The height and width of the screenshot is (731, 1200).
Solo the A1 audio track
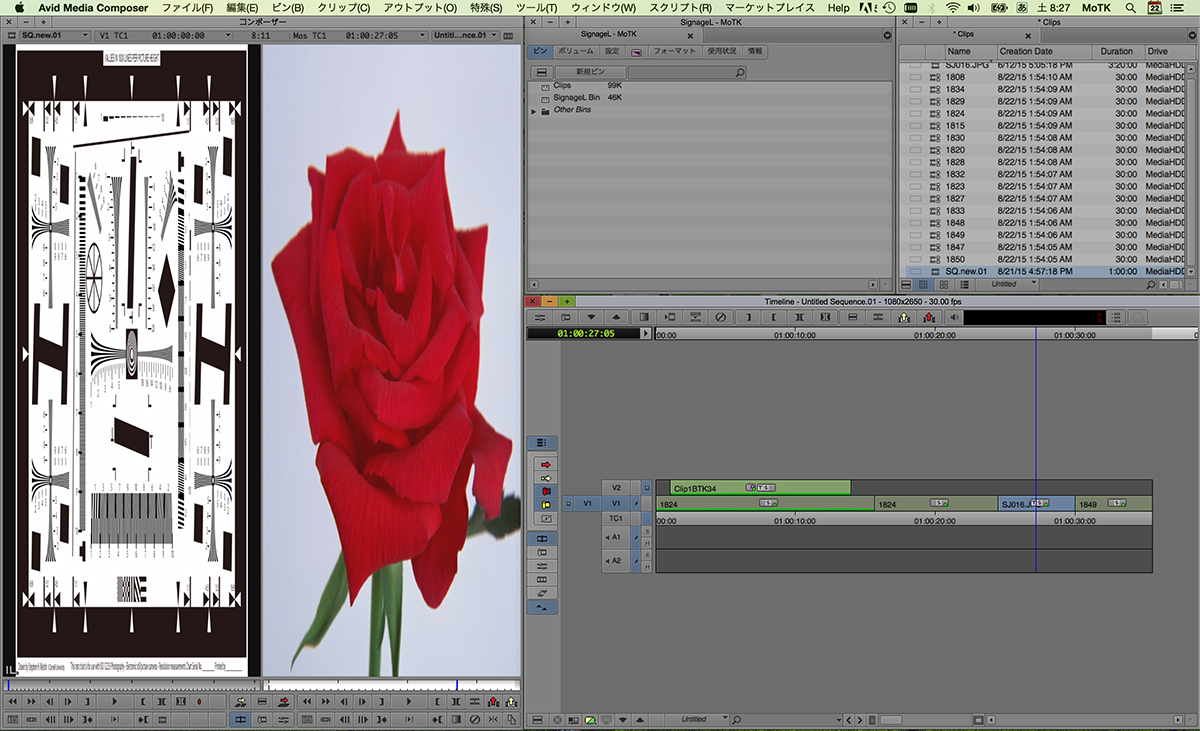647,531
